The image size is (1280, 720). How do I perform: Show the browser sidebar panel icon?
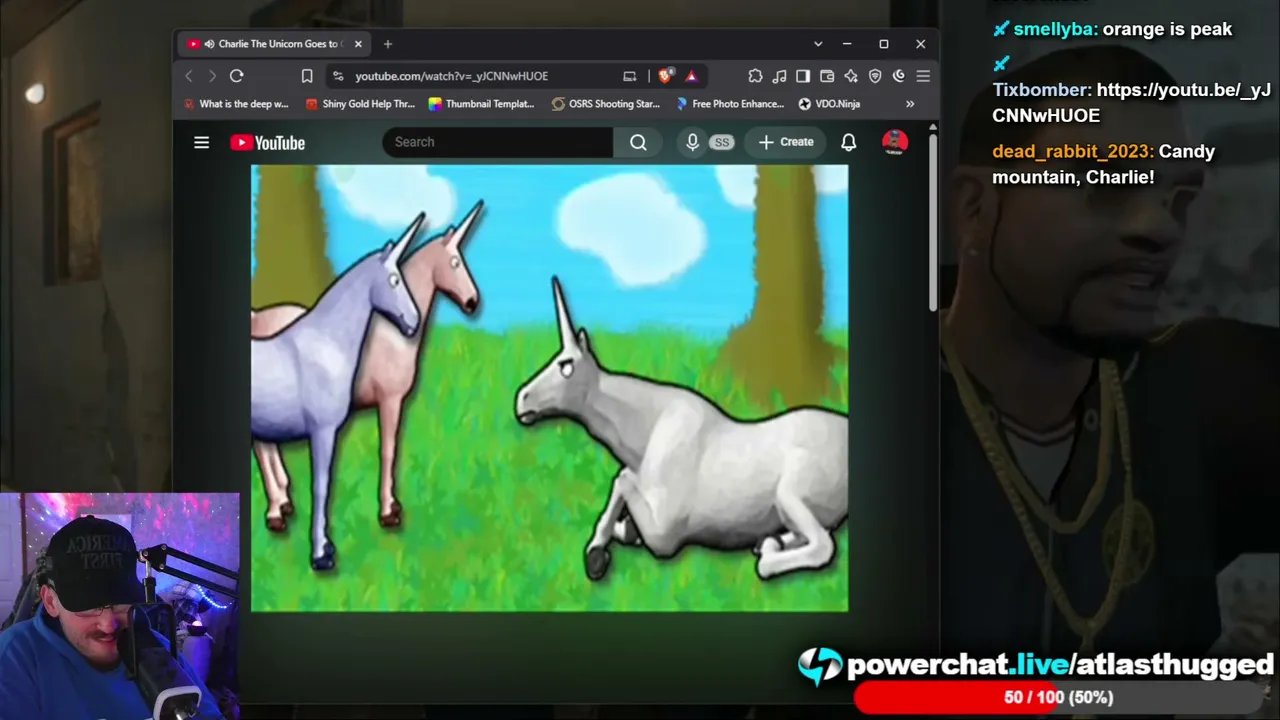(803, 76)
